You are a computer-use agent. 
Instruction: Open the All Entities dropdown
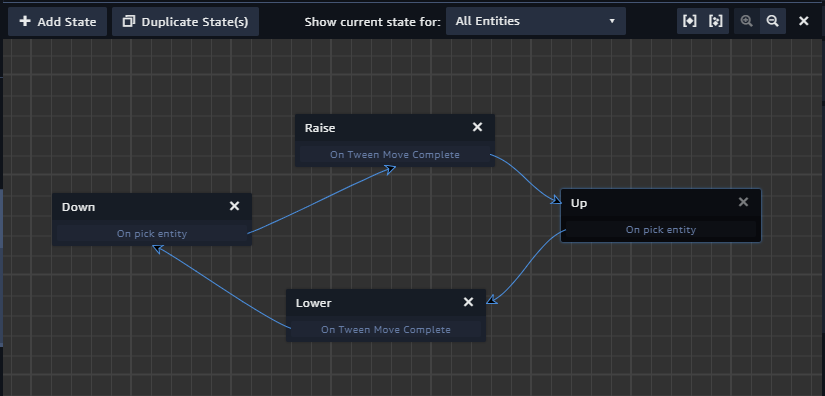(536, 21)
